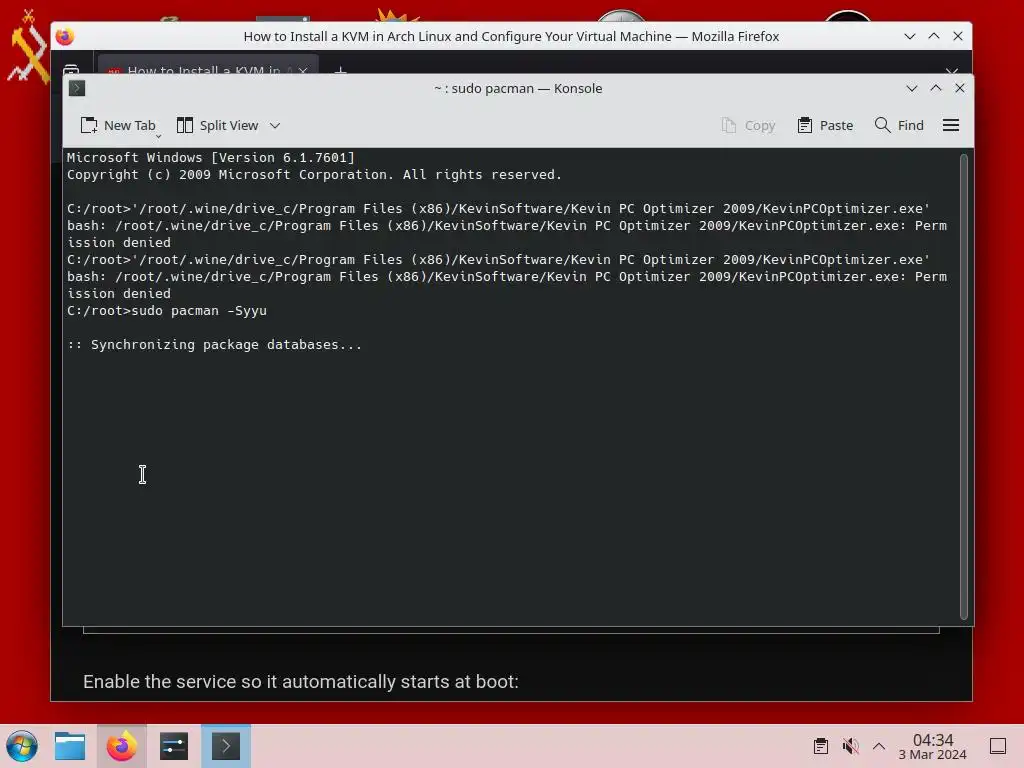This screenshot has height=768, width=1024.
Task: Expand the New Tab dropdown arrow
Action: coord(158,136)
